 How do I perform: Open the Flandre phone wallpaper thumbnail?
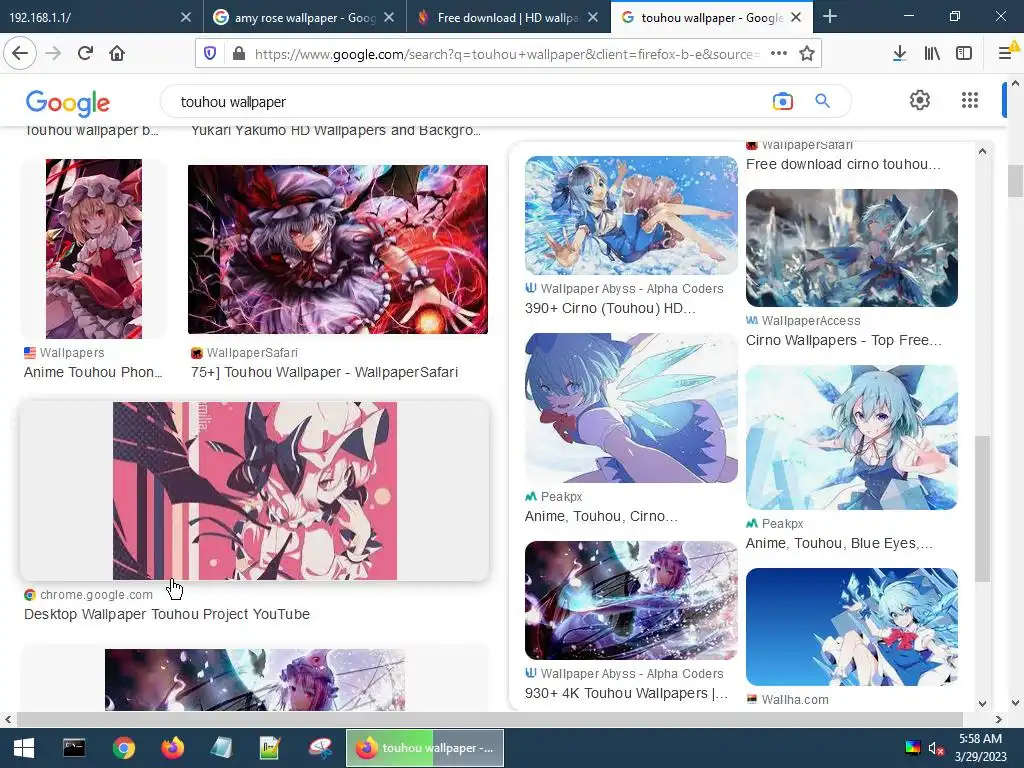(x=94, y=249)
